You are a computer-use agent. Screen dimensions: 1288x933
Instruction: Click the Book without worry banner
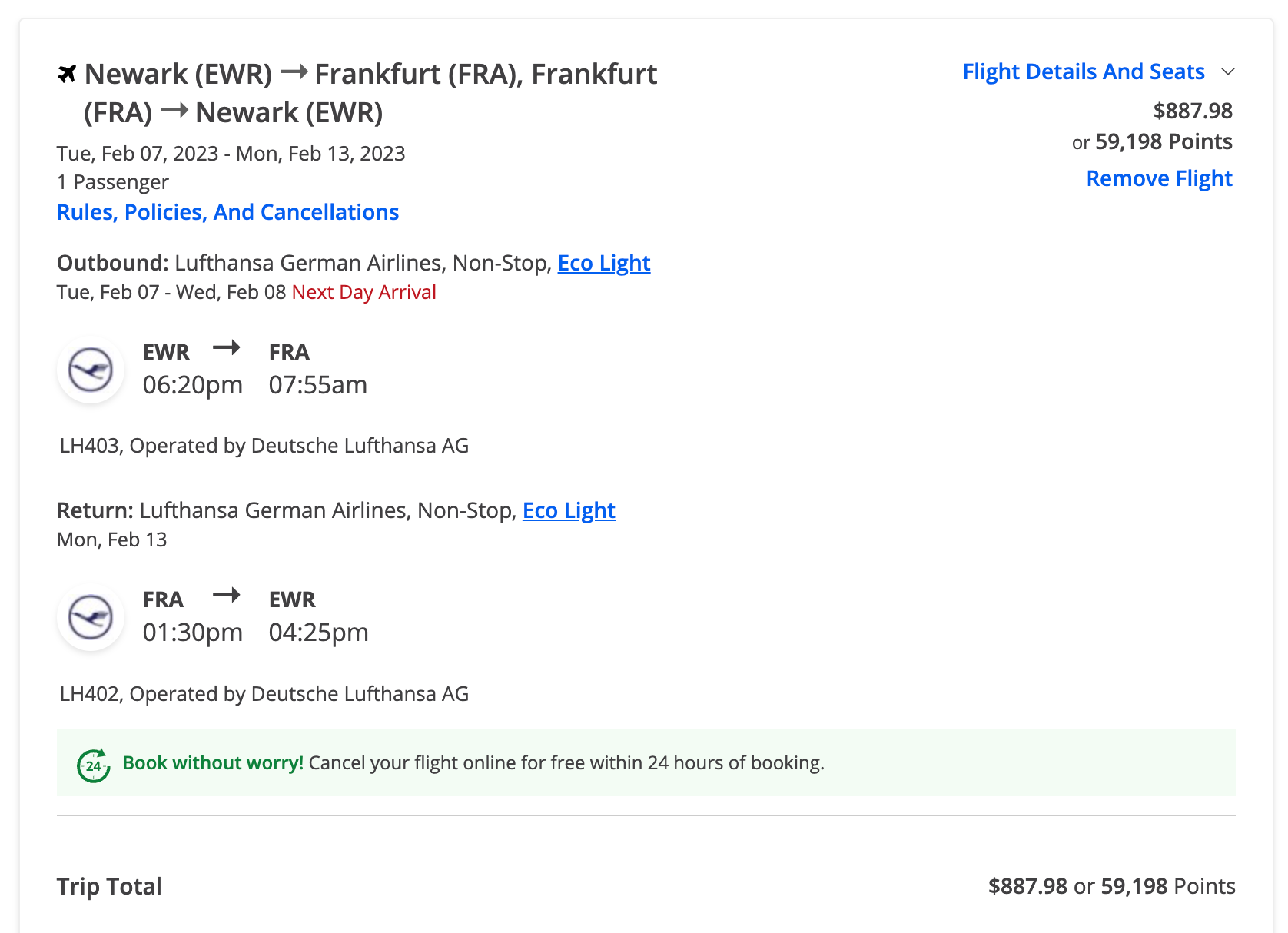[x=646, y=762]
